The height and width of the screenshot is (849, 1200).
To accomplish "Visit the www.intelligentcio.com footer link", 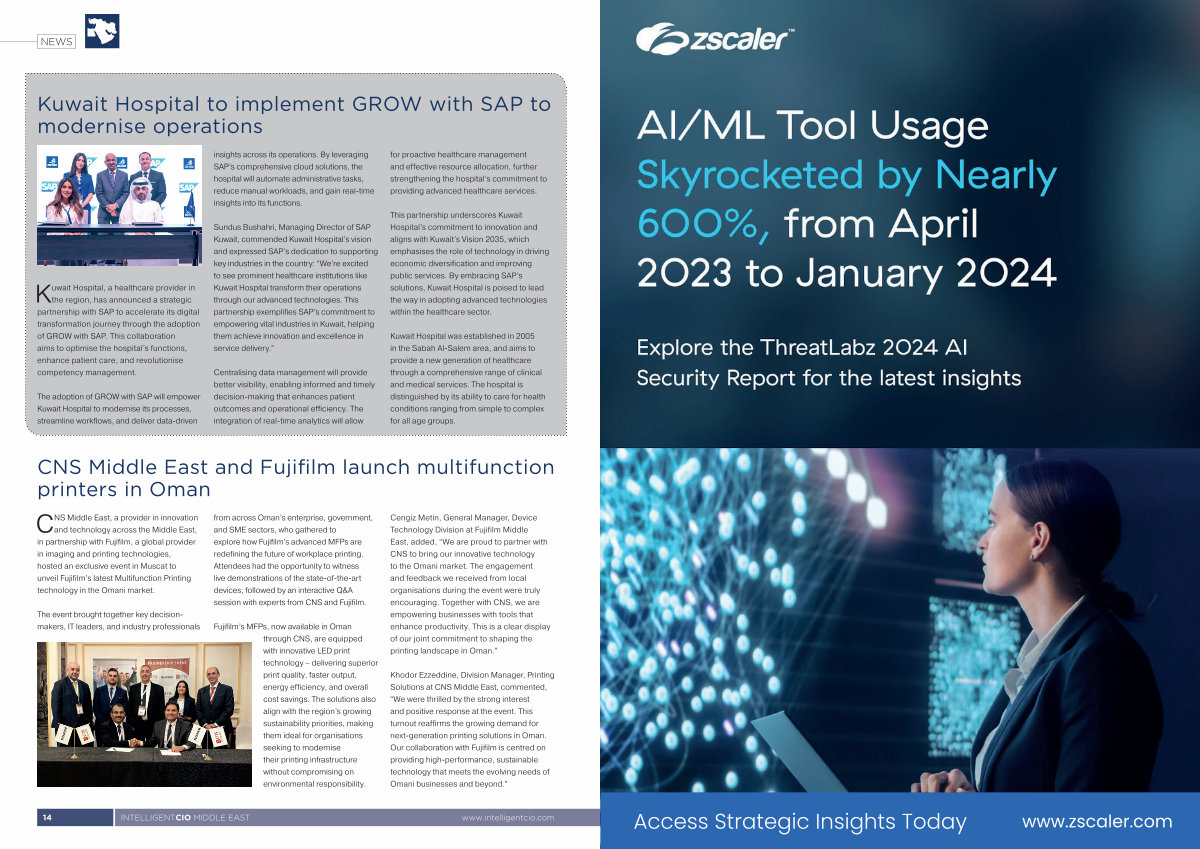I will 507,817.
